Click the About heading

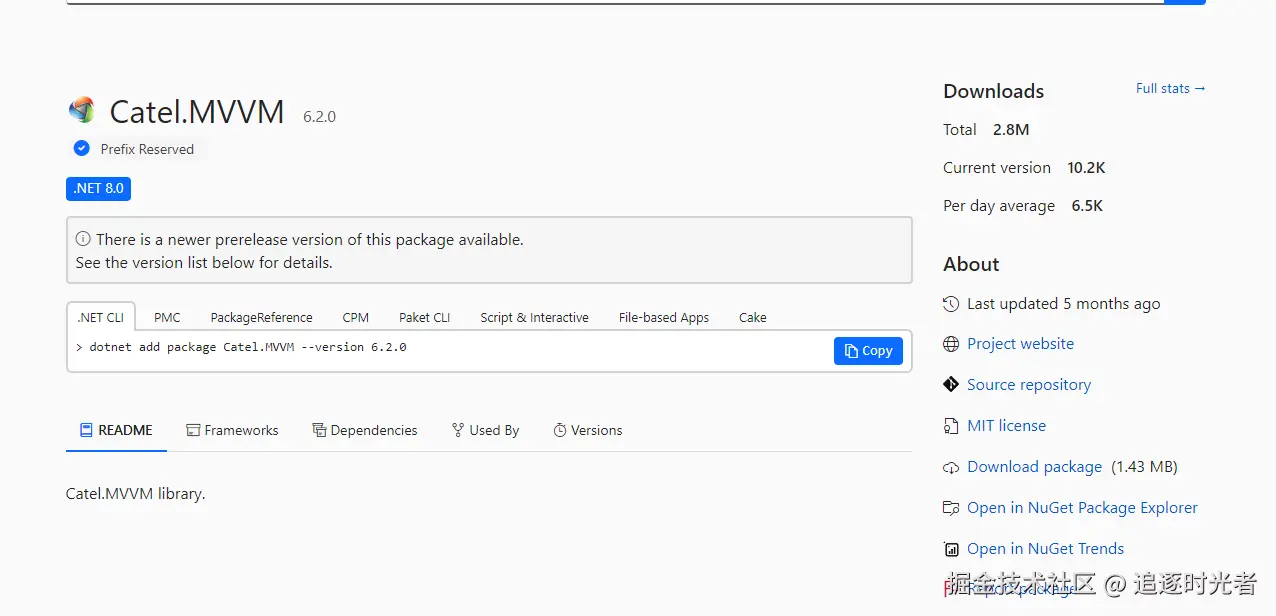(x=971, y=264)
